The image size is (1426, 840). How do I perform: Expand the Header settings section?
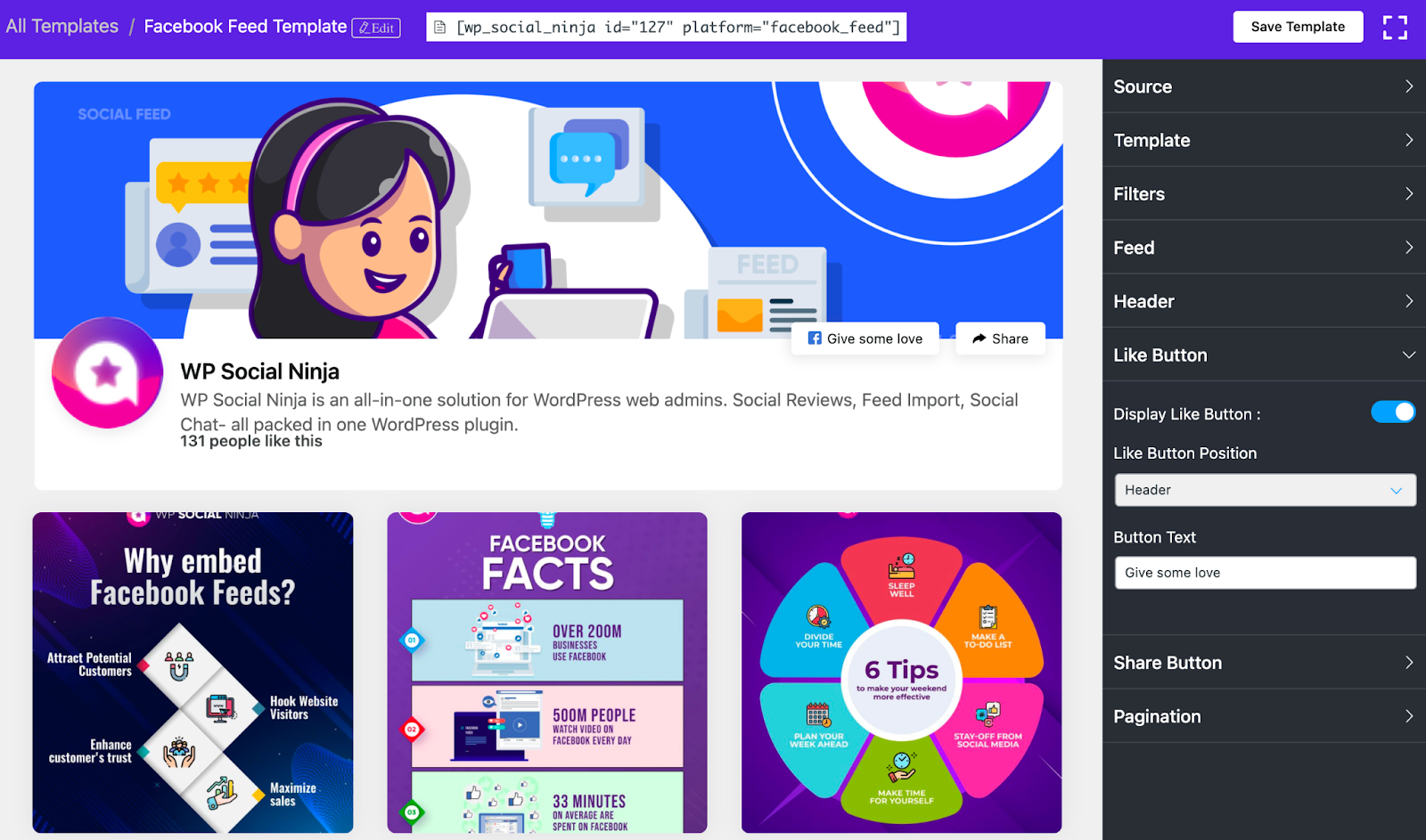1264,301
